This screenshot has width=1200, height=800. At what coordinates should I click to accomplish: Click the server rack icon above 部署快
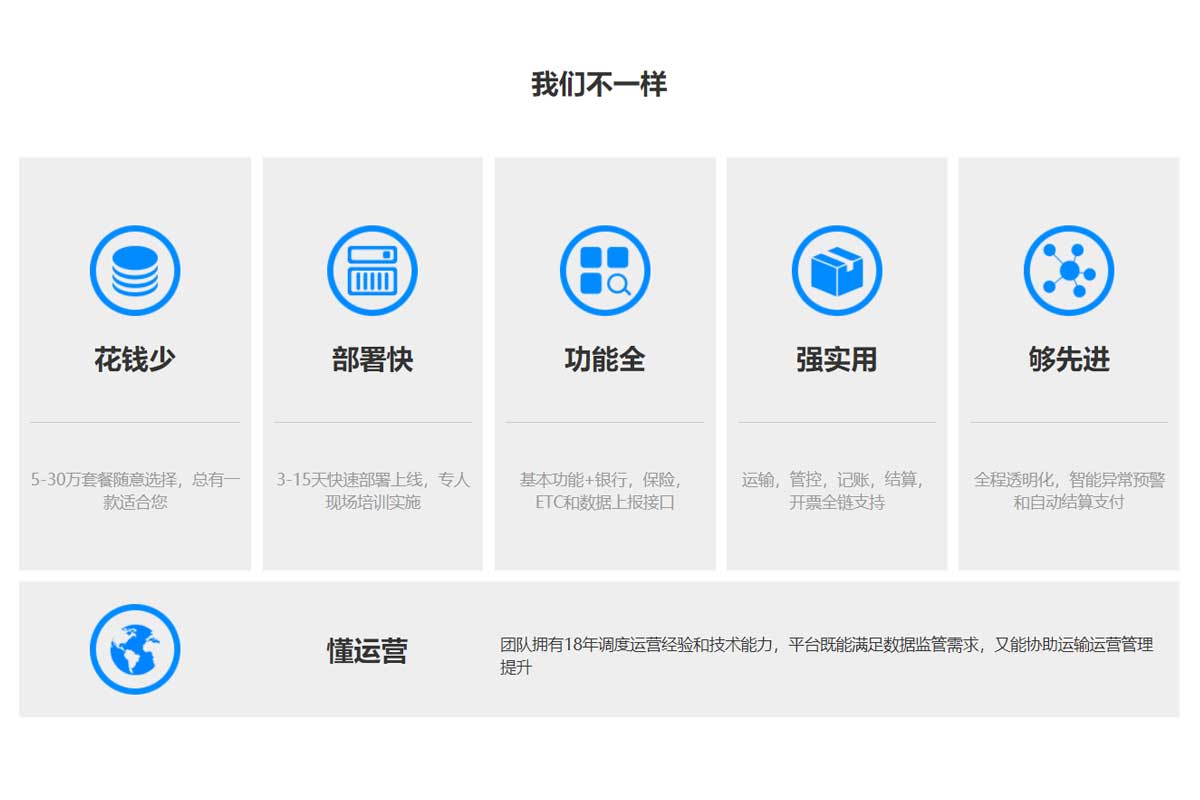pyautogui.click(x=372, y=271)
